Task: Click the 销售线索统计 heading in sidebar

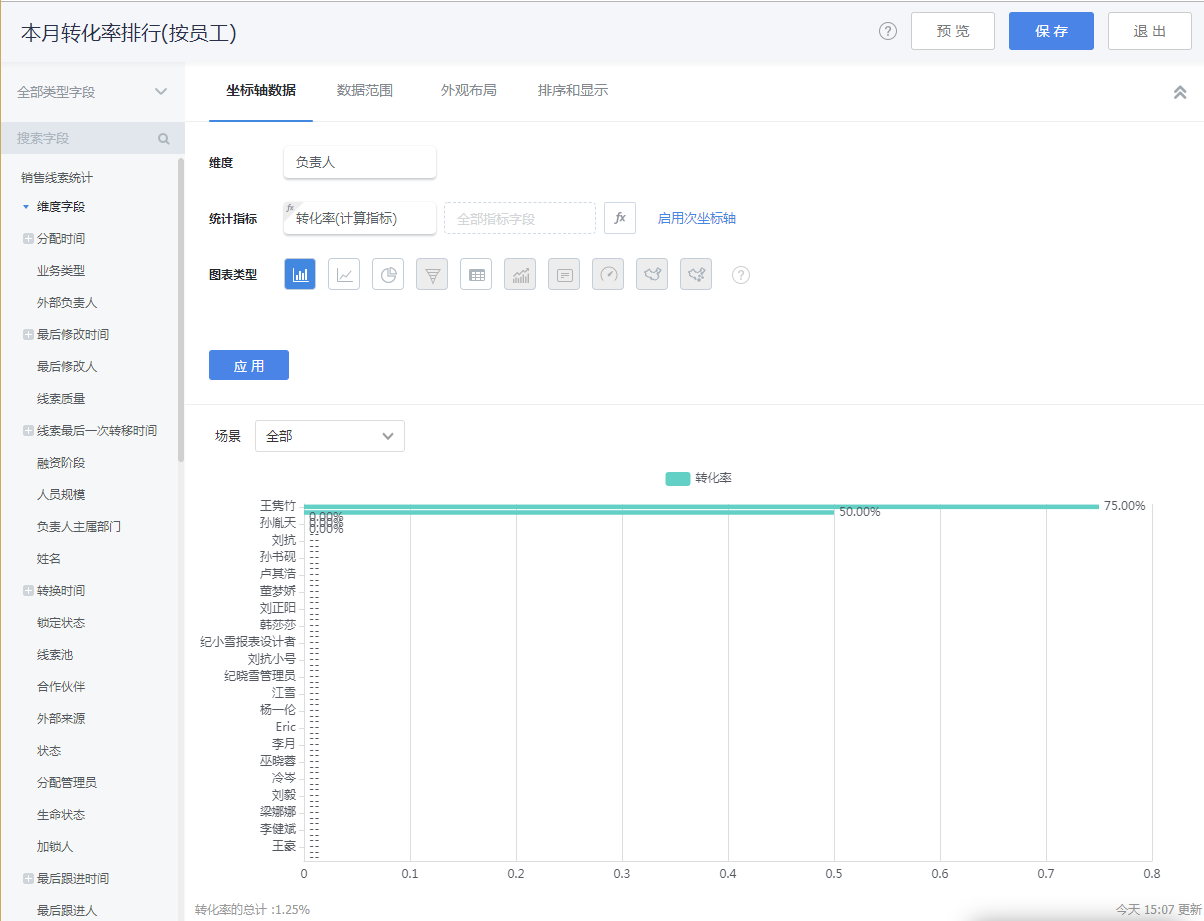Action: tap(57, 177)
